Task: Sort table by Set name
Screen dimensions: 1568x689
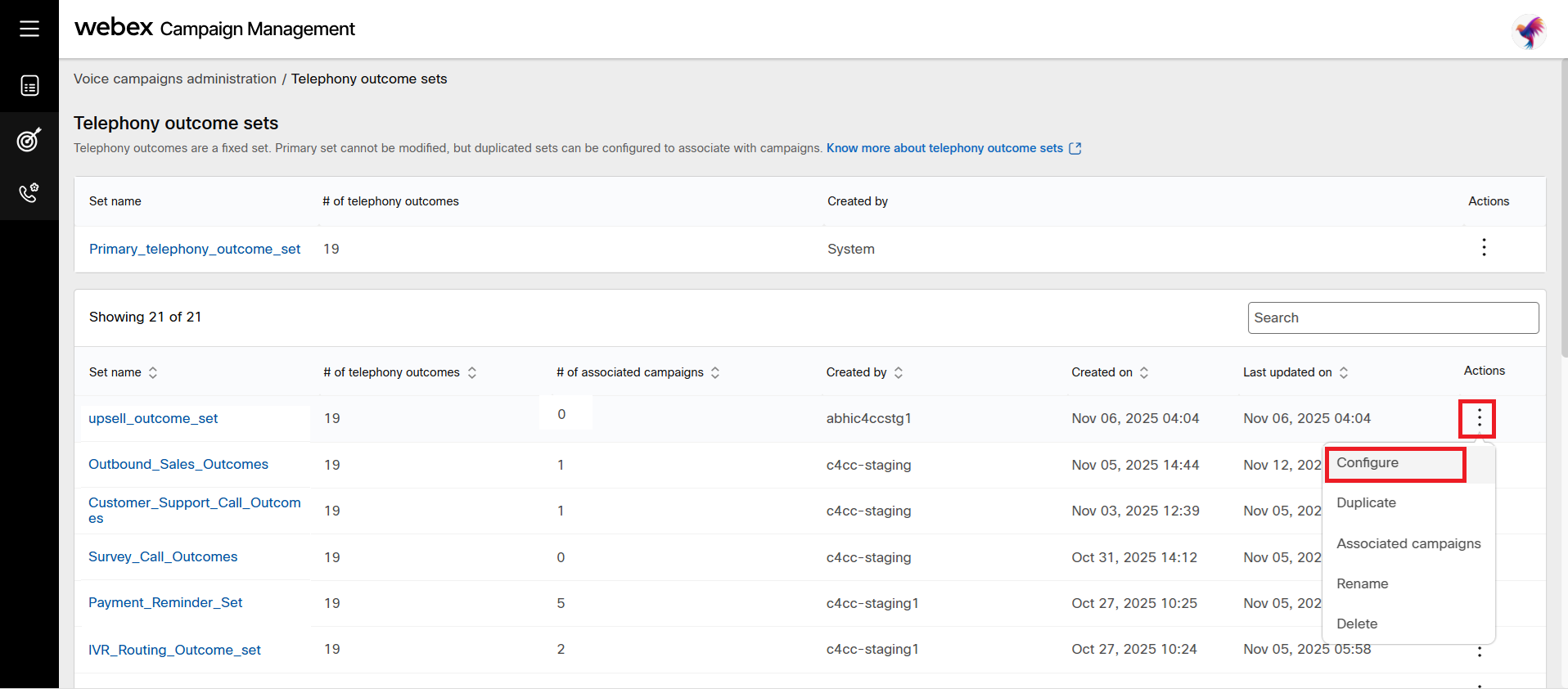Action: coord(153,372)
